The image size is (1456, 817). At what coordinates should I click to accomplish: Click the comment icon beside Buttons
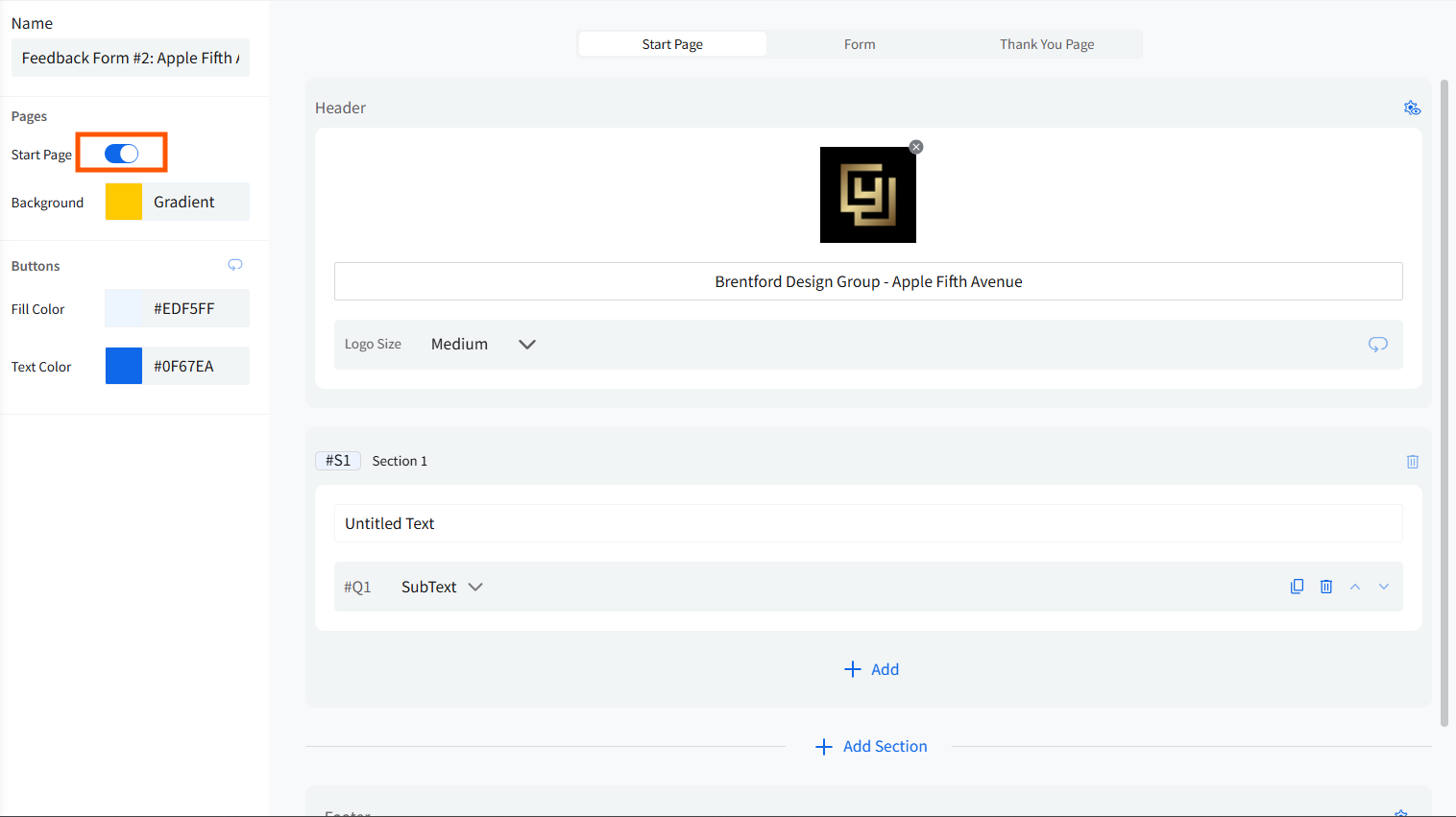tap(235, 265)
